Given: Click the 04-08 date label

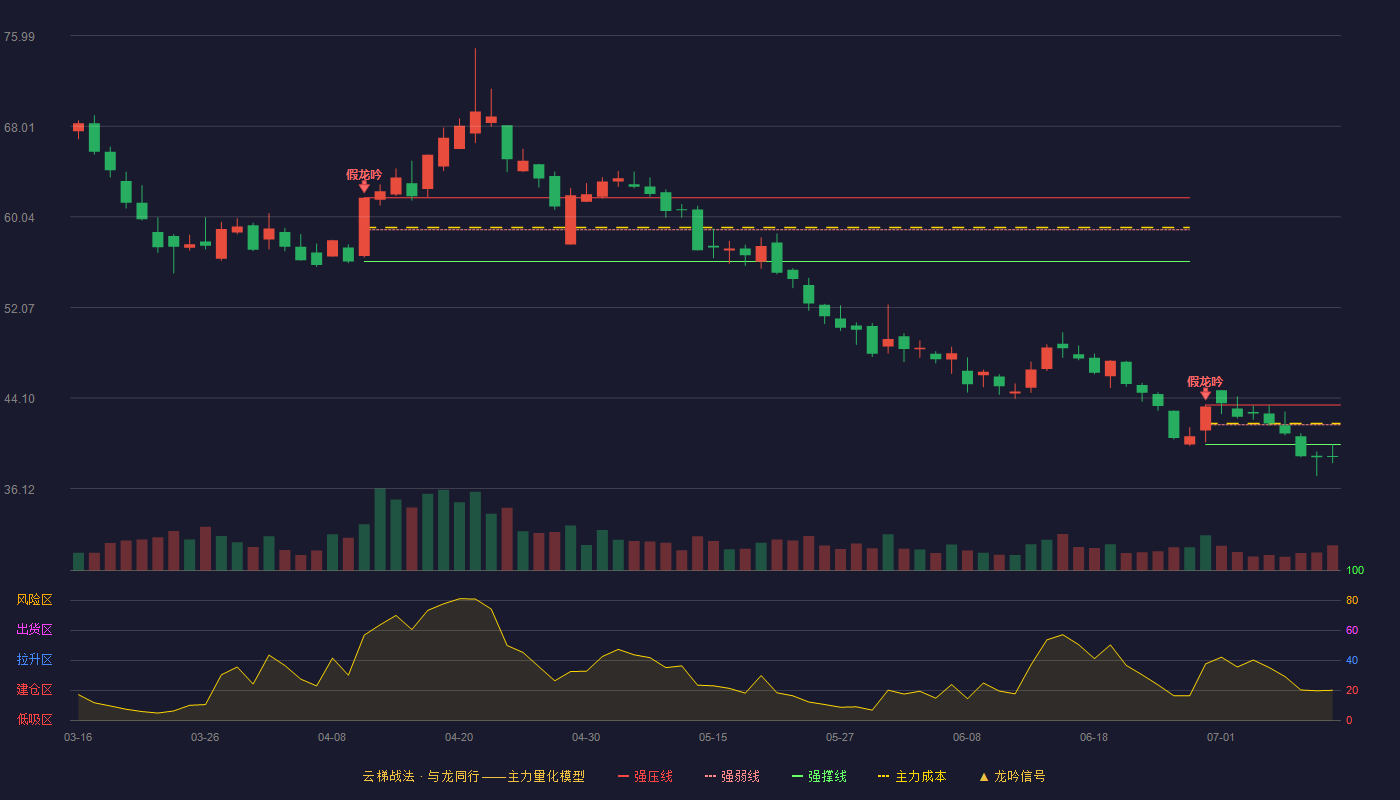Looking at the screenshot, I should (x=332, y=737).
